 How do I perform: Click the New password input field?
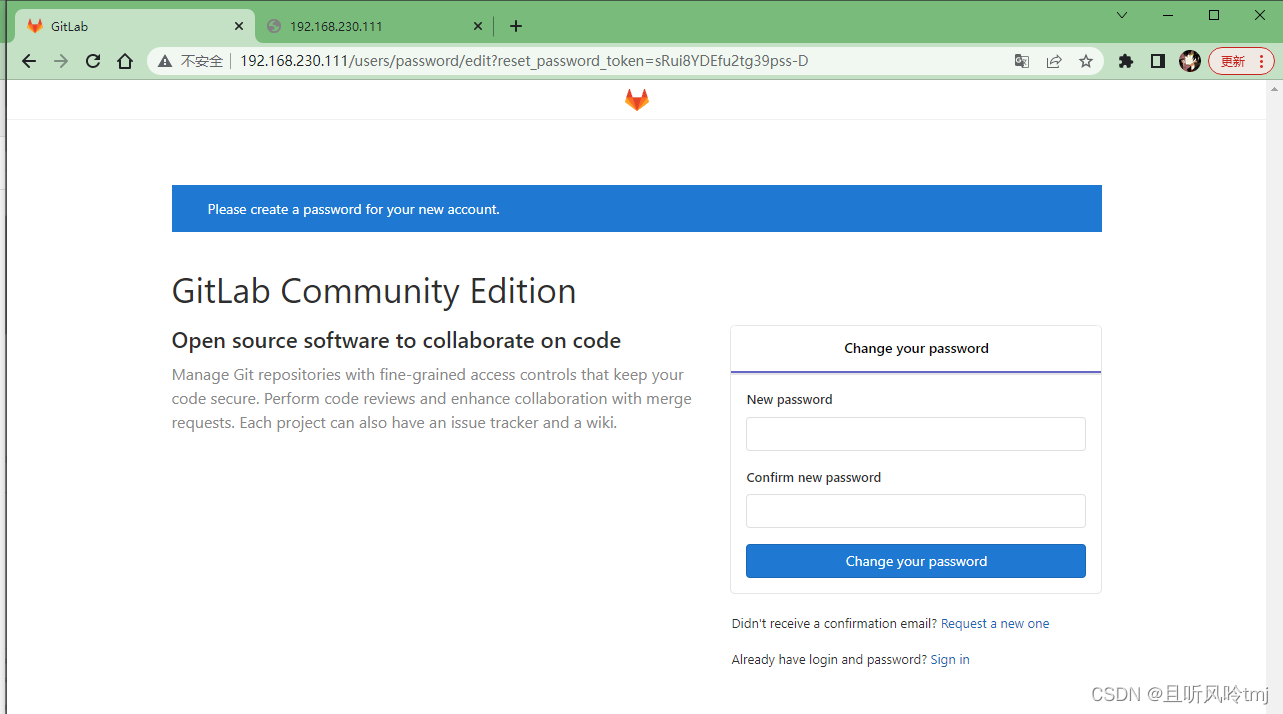pyautogui.click(x=916, y=434)
